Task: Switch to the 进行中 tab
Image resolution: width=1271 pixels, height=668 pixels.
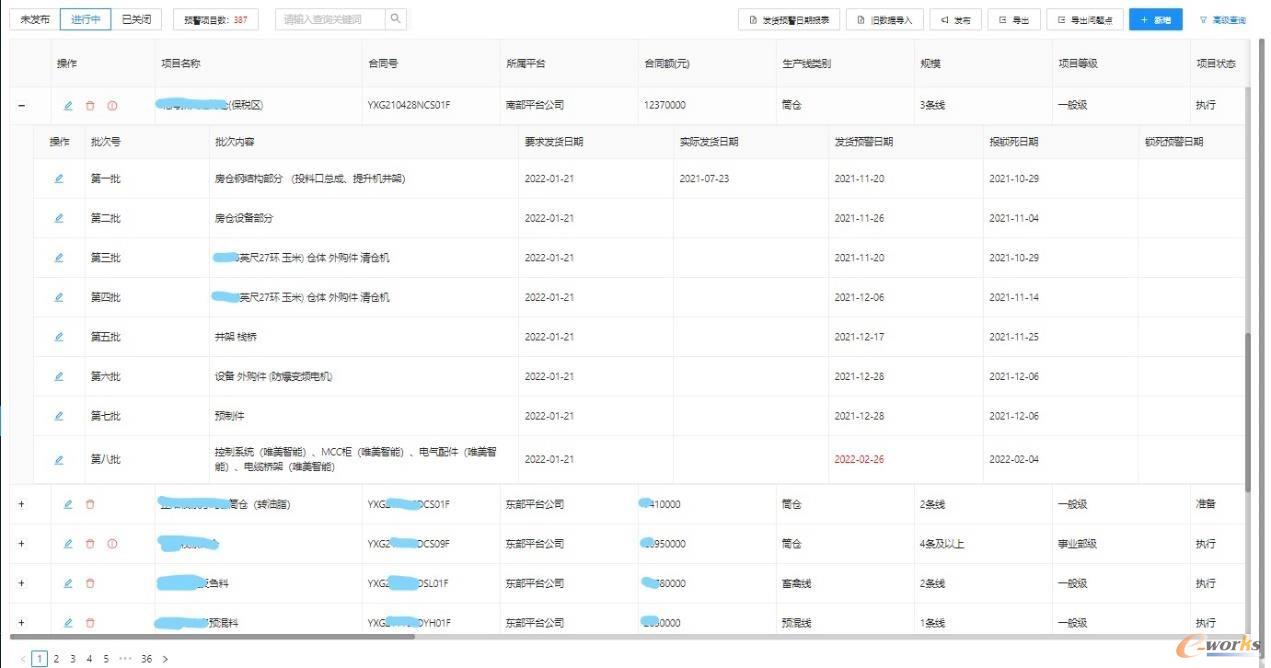Action: (86, 19)
